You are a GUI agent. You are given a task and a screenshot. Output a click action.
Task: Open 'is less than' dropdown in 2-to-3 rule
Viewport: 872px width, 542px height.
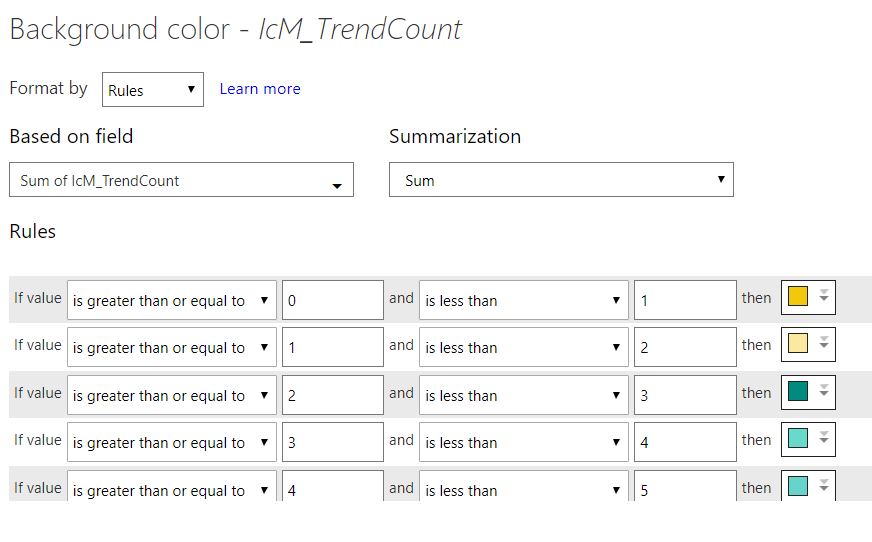pos(523,395)
